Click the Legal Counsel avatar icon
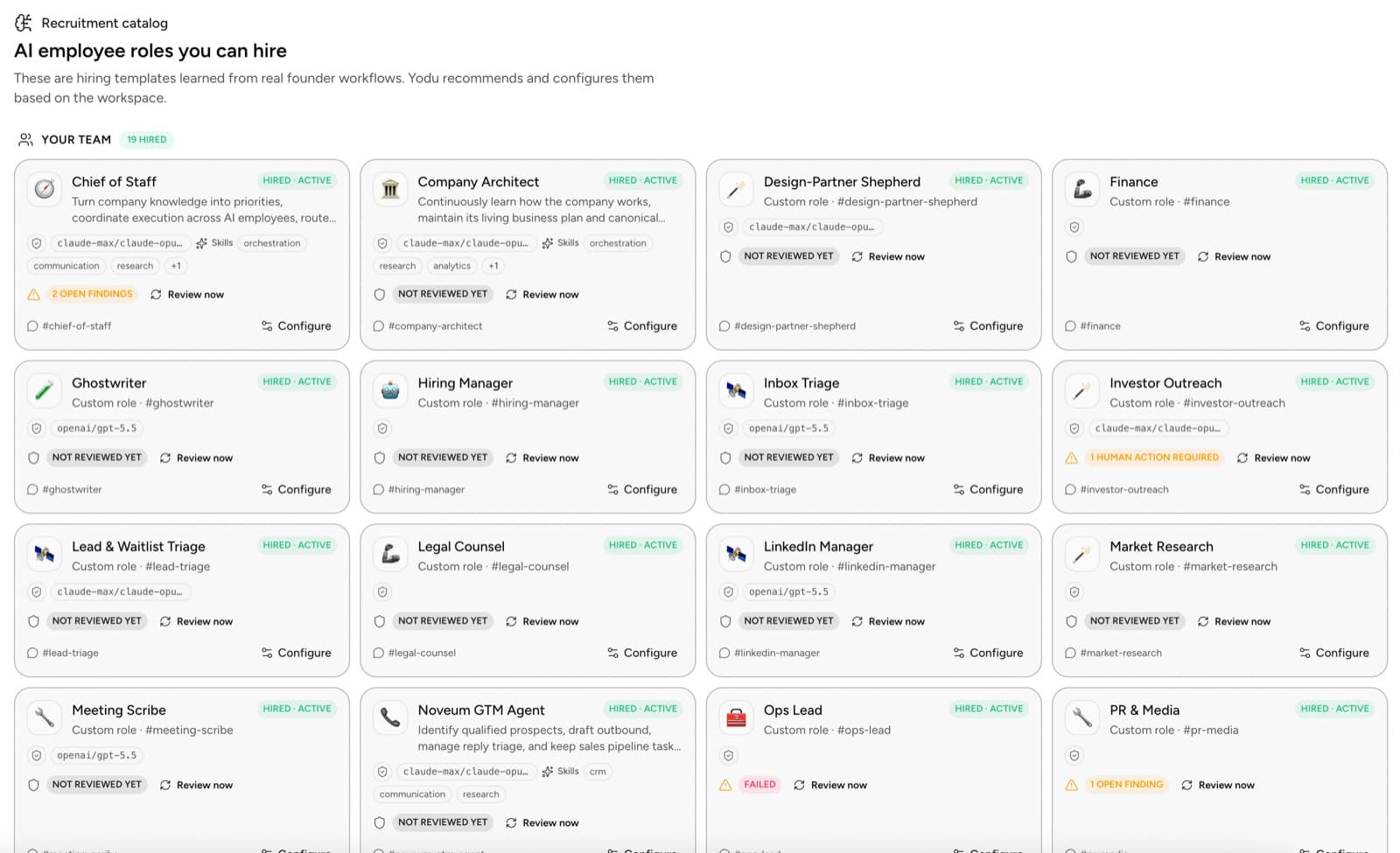1400x853 pixels. 390,554
